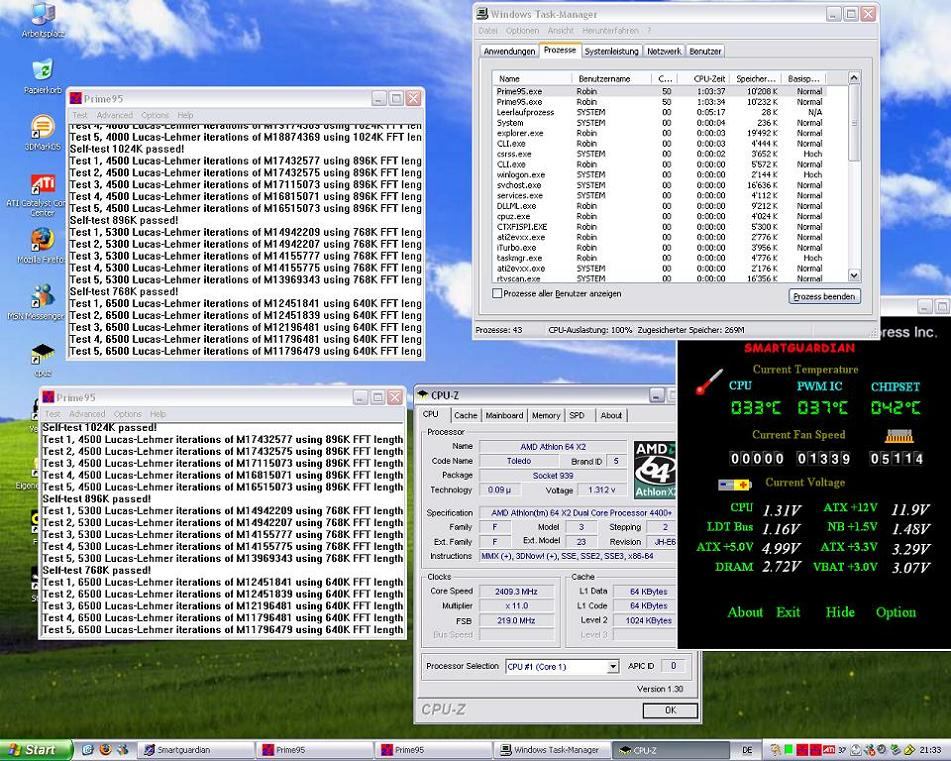951x761 pixels.
Task: Switch to the Systemleistung tab
Action: point(611,52)
